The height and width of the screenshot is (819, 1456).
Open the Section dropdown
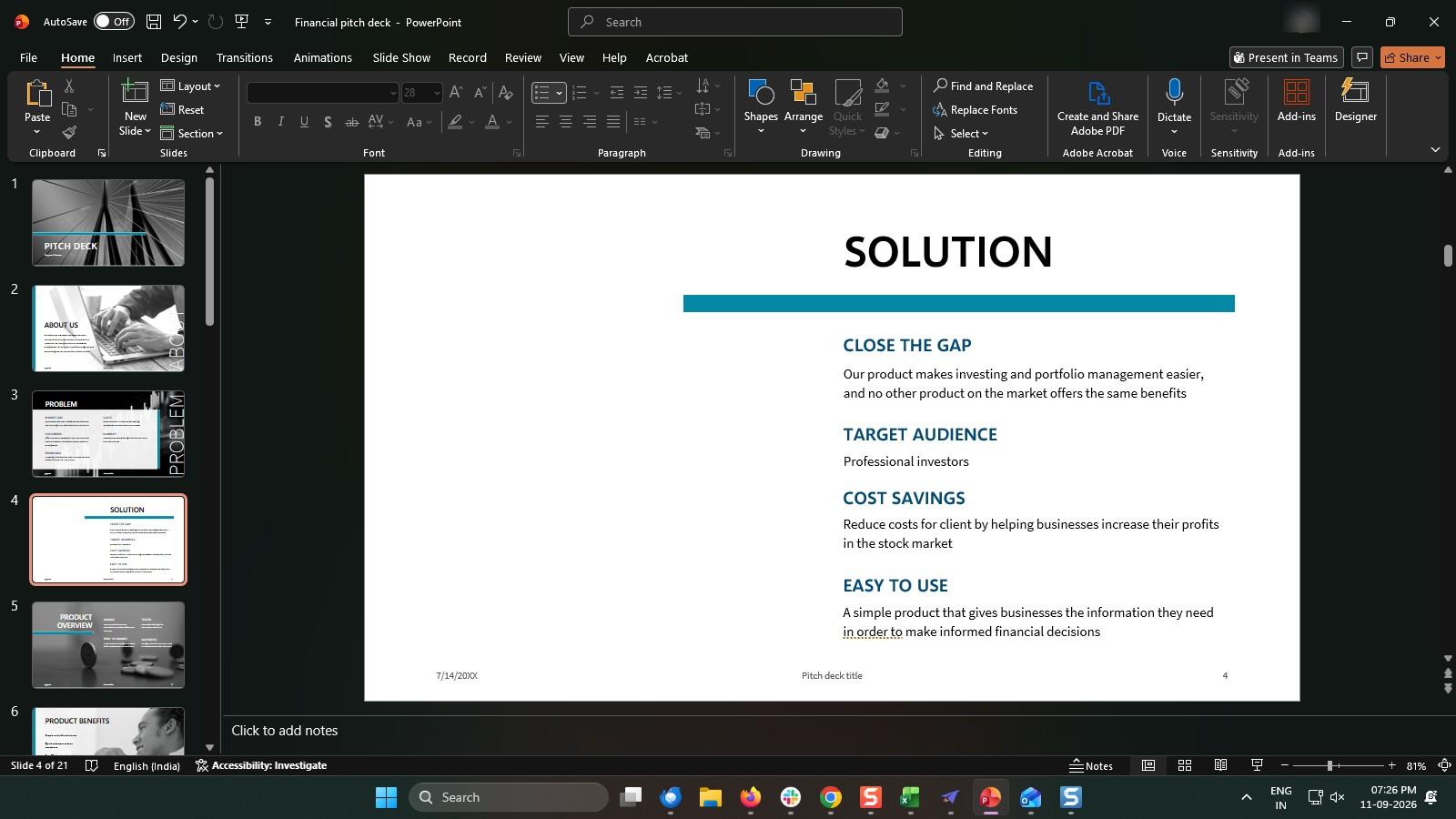(x=192, y=133)
